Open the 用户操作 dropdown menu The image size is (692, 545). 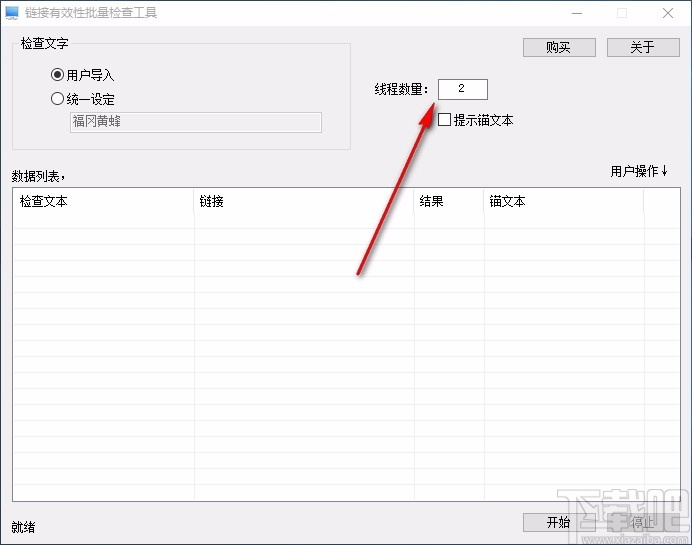tap(639, 171)
